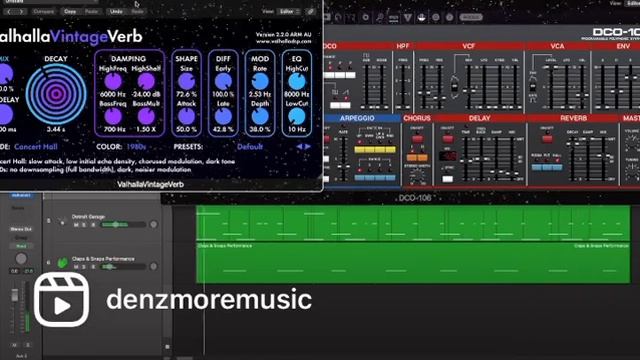The width and height of the screenshot is (640, 360).
Task: Click the Diff Late knob
Action: [x=223, y=117]
